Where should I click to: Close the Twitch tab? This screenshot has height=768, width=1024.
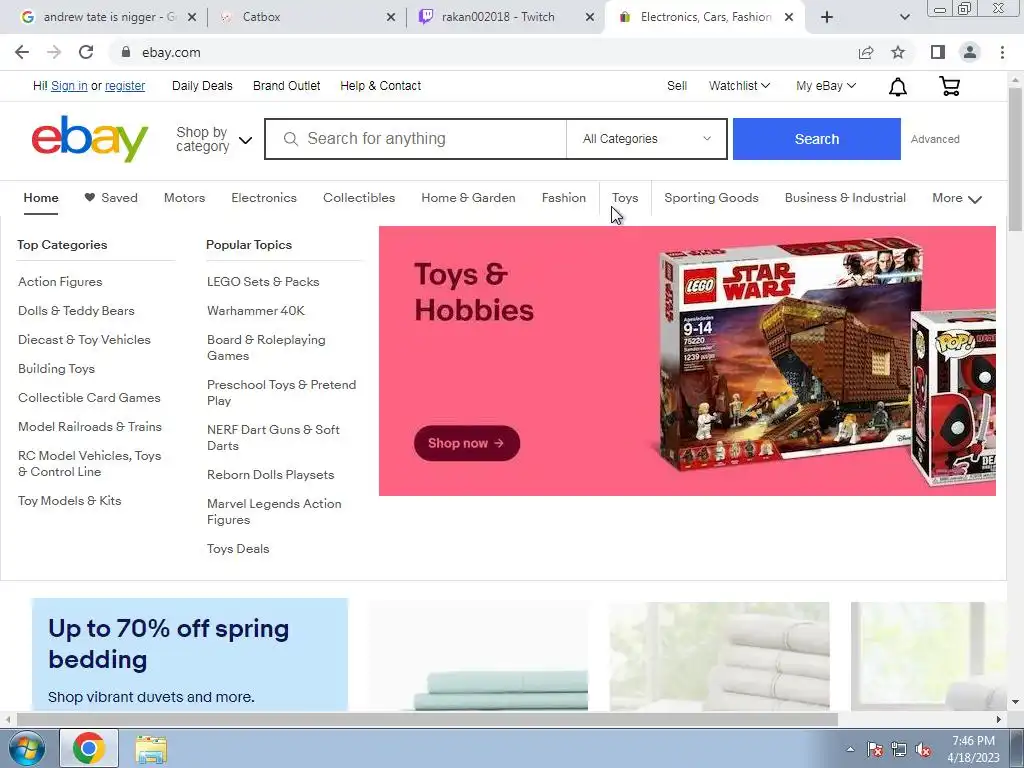click(590, 17)
